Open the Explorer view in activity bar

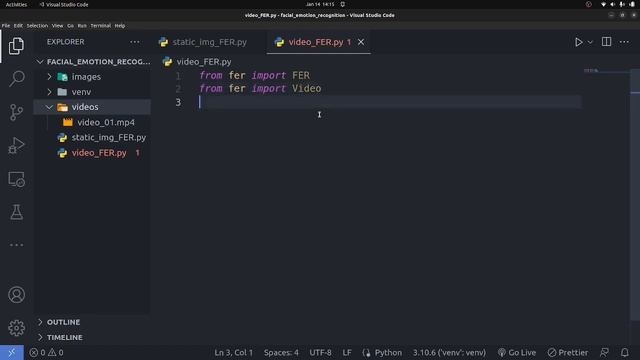pyautogui.click(x=16, y=46)
